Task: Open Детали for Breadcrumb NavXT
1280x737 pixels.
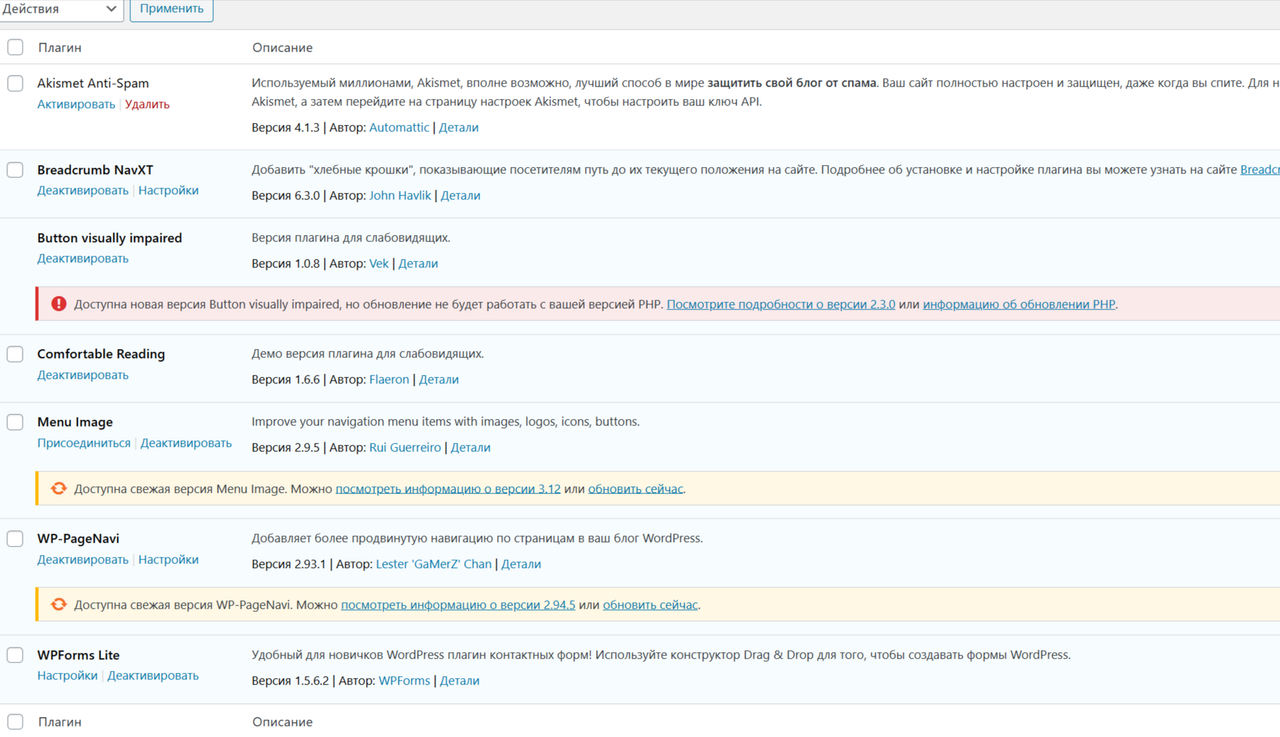Action: 461,195
